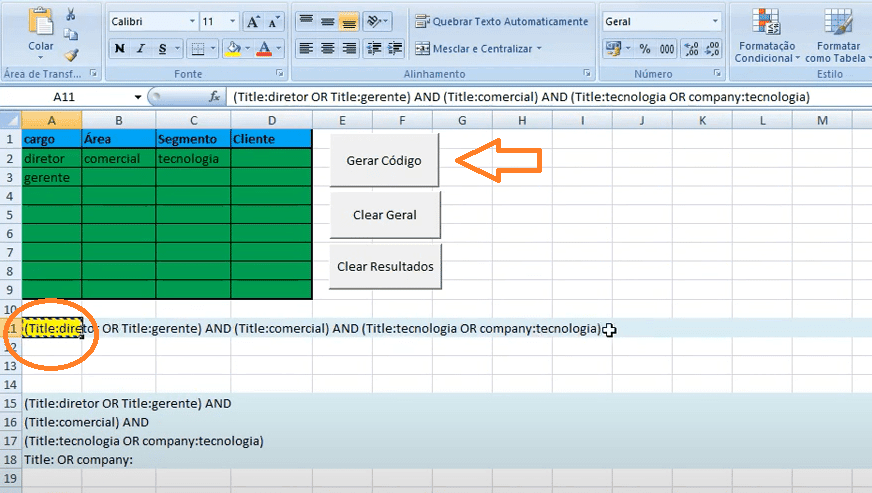Open the Calibri font name dropdown

click(x=190, y=21)
